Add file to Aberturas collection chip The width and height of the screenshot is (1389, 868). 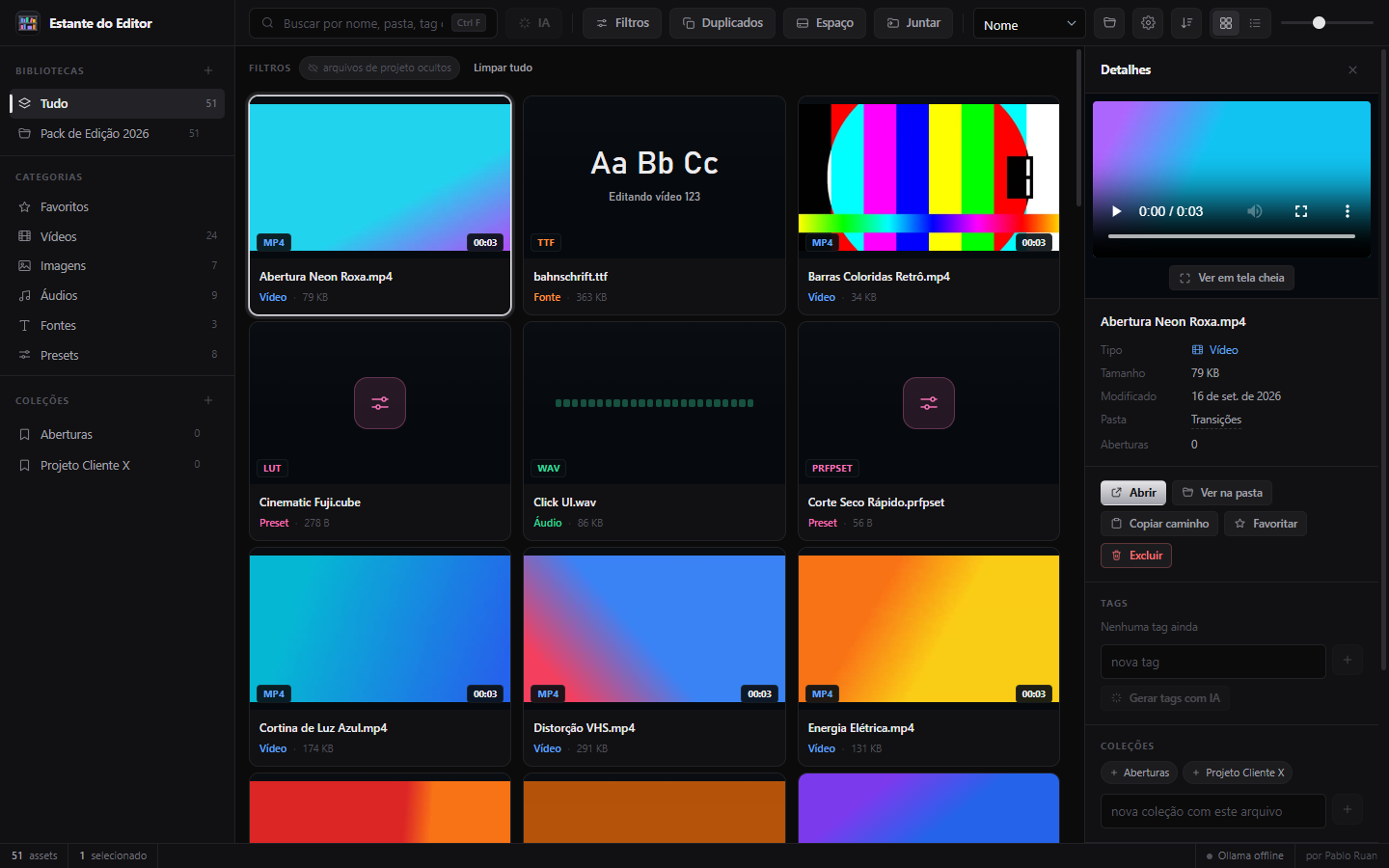click(x=1139, y=773)
